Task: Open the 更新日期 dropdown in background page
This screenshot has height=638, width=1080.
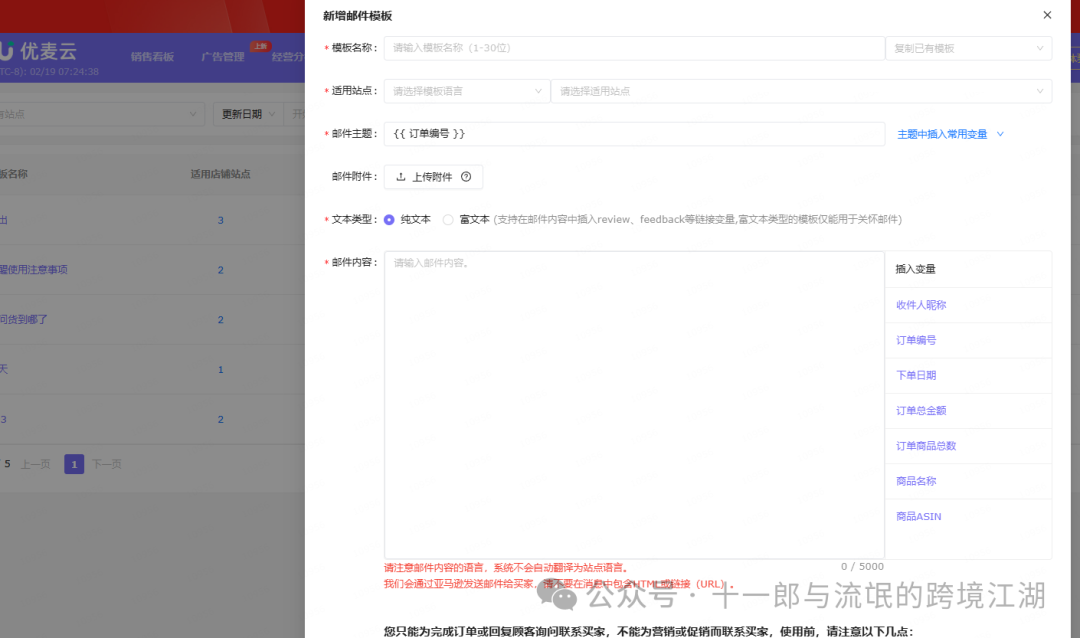Action: tap(248, 114)
